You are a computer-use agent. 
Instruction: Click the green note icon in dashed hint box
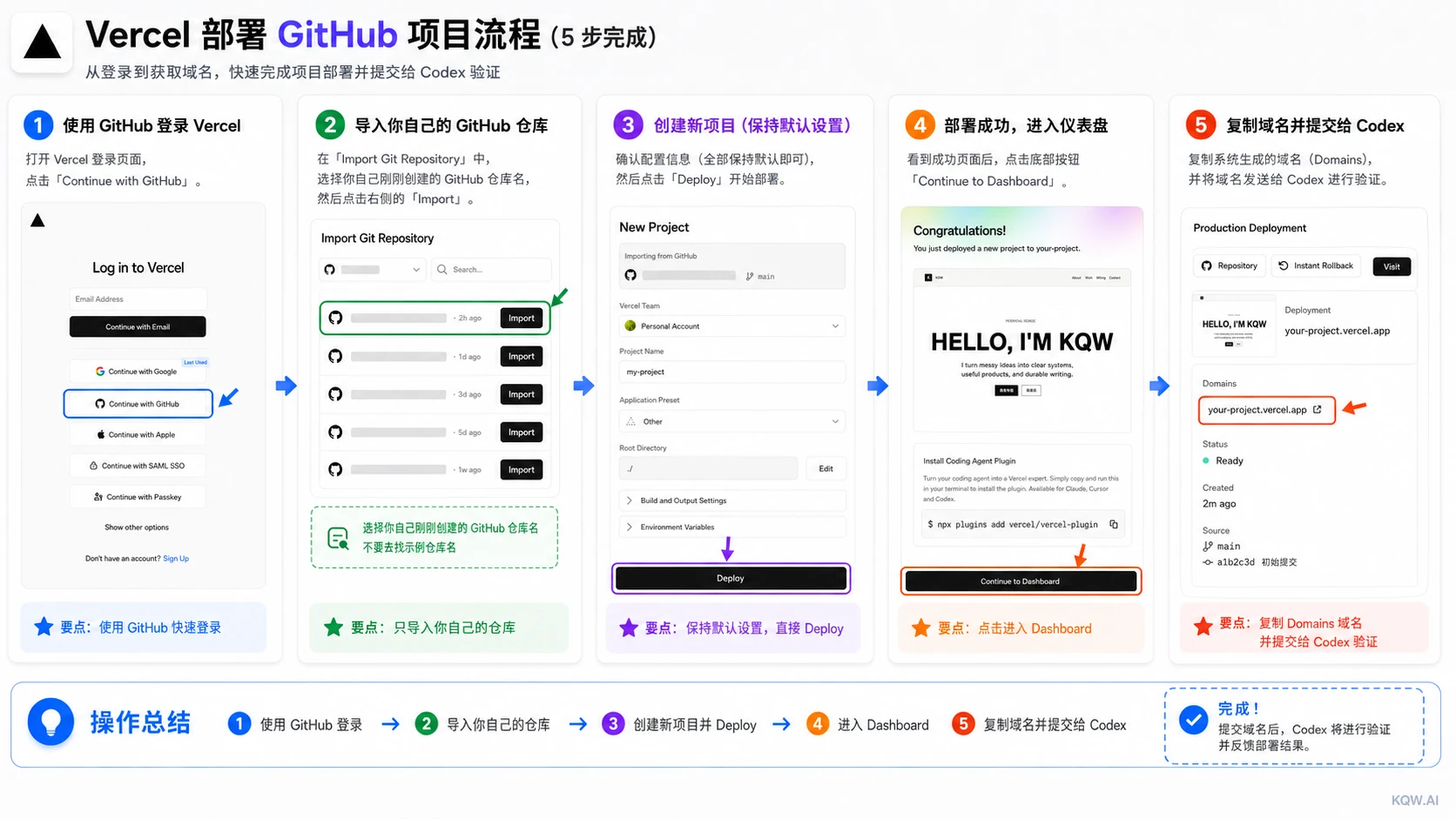point(338,538)
